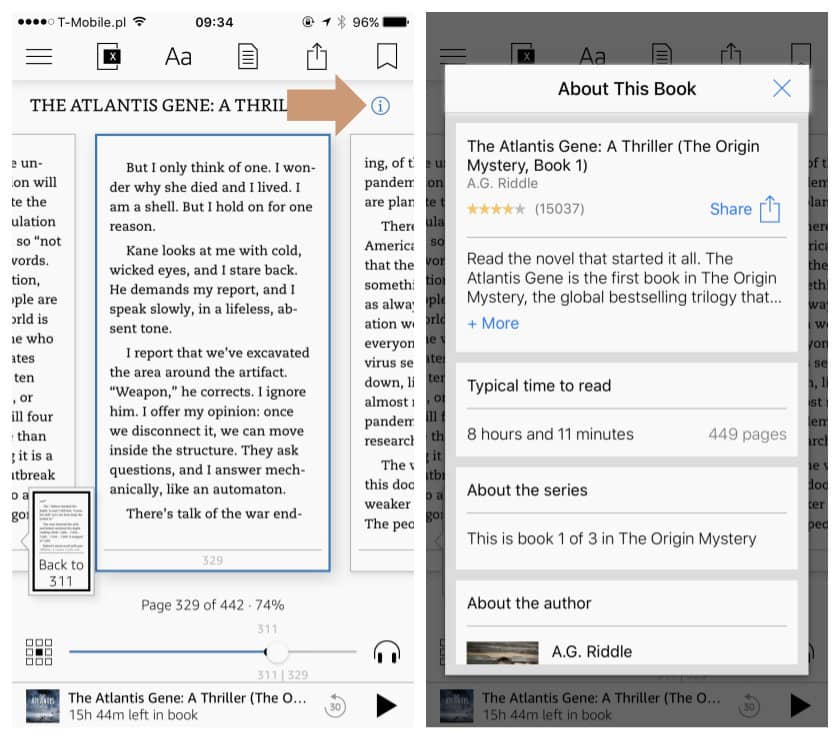The height and width of the screenshot is (739, 840).
Task: Toggle the bookmark for the current page
Action: coord(385,57)
